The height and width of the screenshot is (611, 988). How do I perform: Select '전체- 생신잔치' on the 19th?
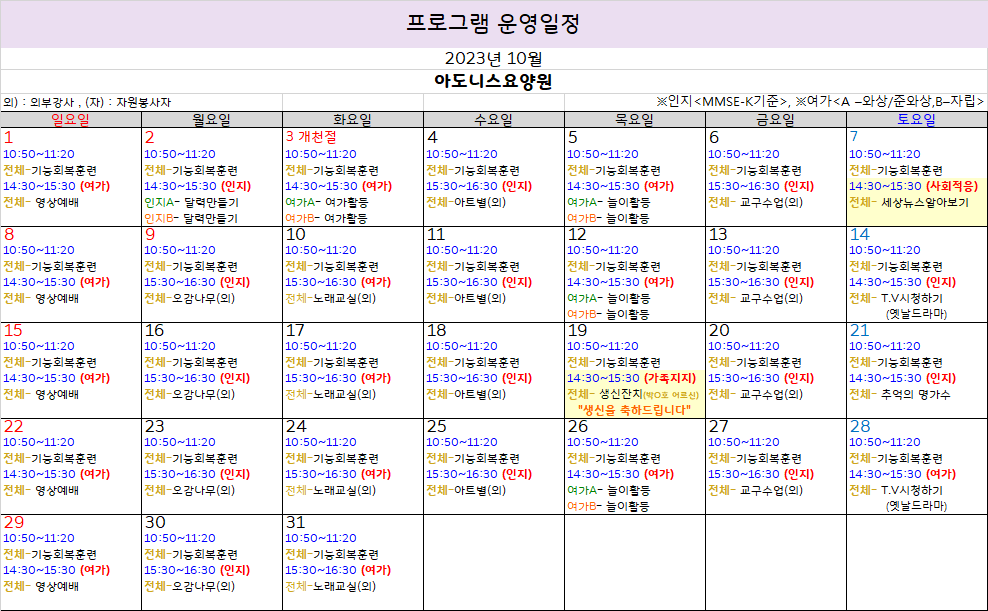click(x=605, y=394)
